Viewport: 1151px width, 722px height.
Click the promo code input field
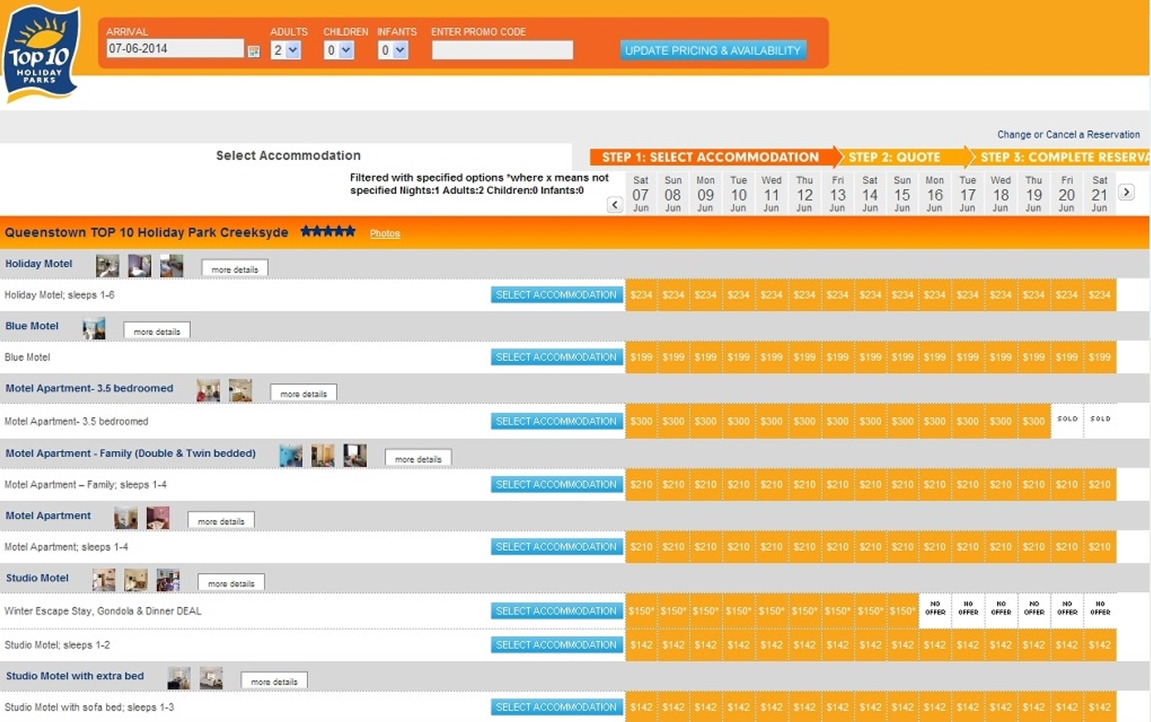click(502, 50)
